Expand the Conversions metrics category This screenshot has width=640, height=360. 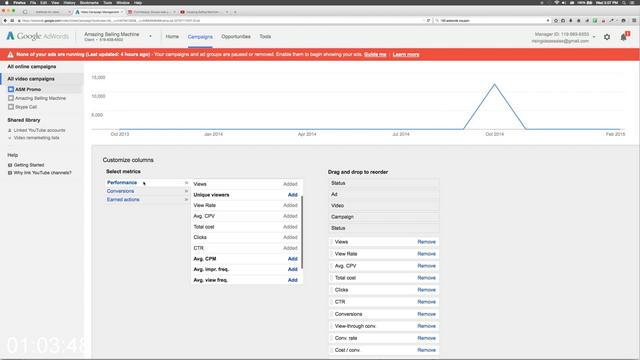pos(147,191)
